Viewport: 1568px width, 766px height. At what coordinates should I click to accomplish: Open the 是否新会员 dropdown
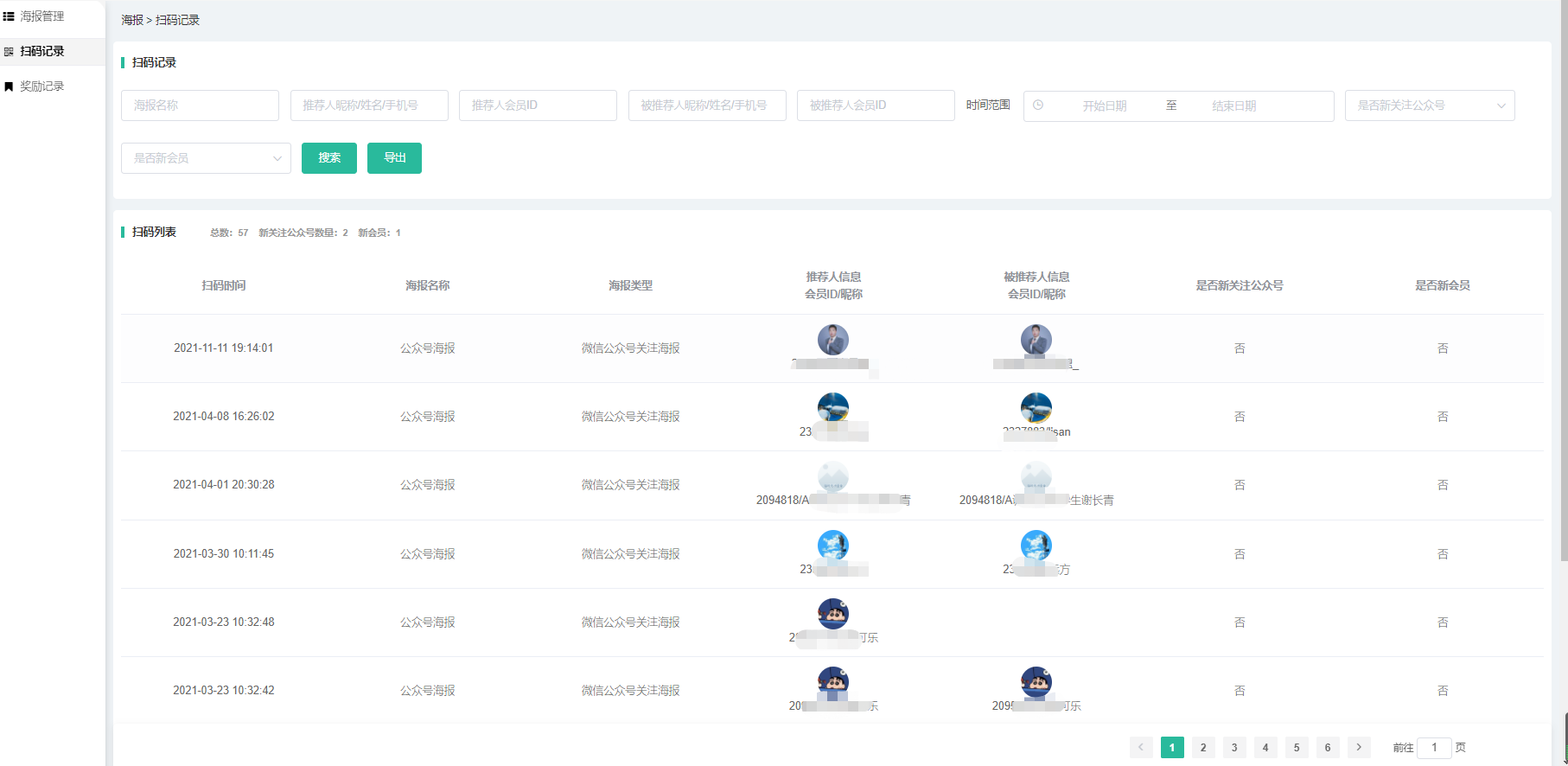(x=206, y=158)
